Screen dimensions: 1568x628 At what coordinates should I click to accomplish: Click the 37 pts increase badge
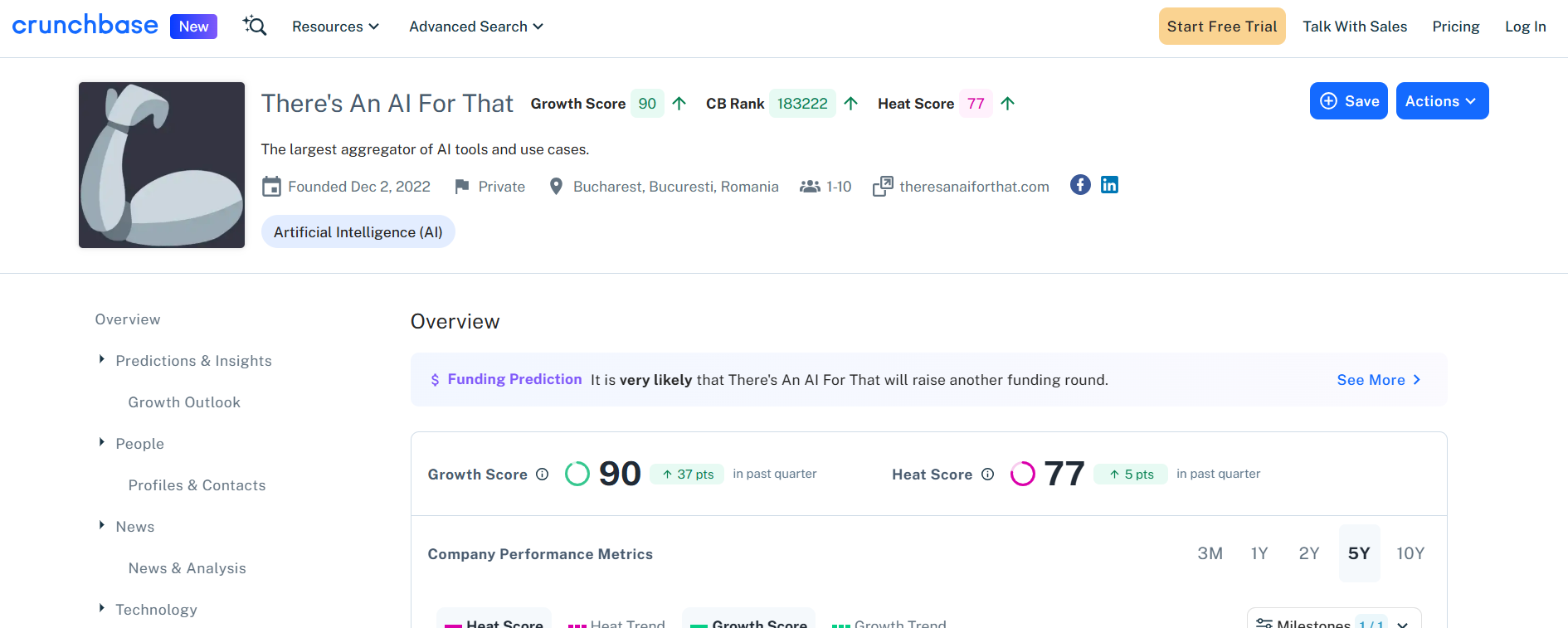tap(687, 474)
